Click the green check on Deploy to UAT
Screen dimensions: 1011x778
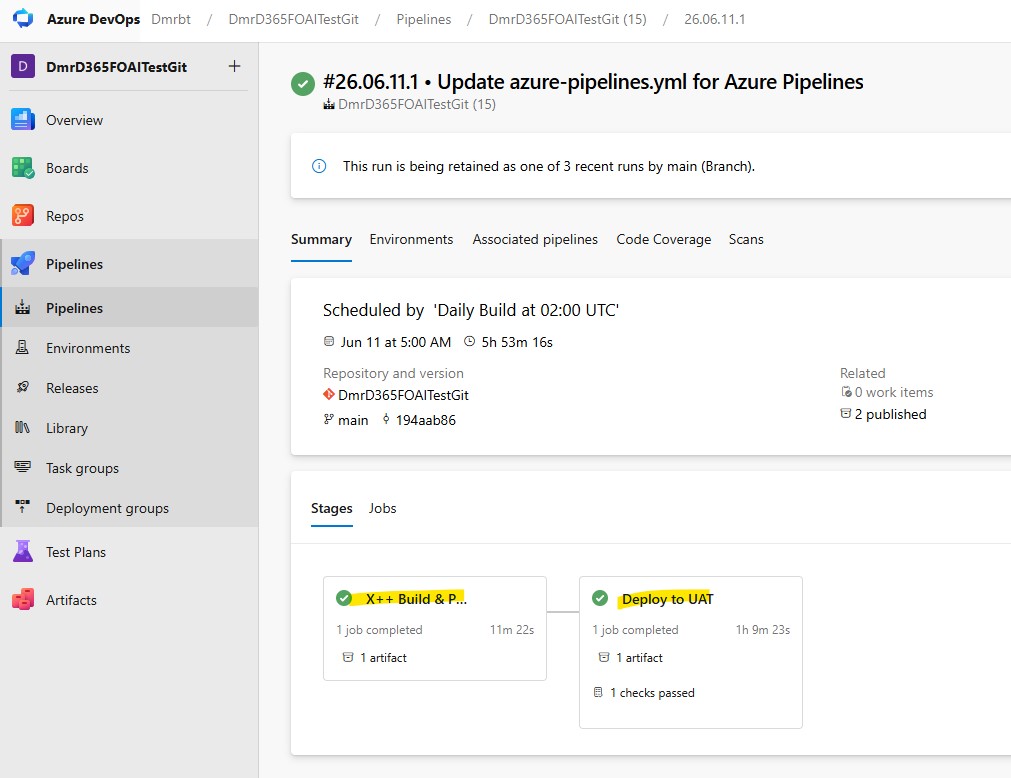coord(600,598)
